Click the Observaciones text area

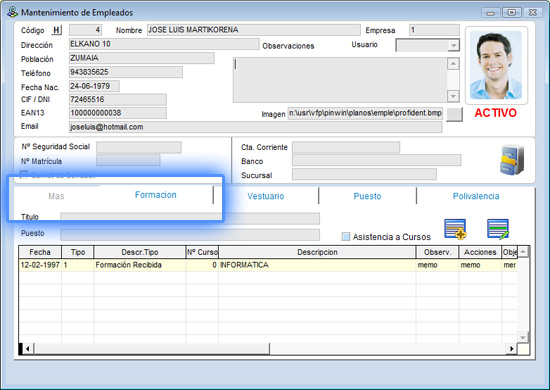coord(340,80)
